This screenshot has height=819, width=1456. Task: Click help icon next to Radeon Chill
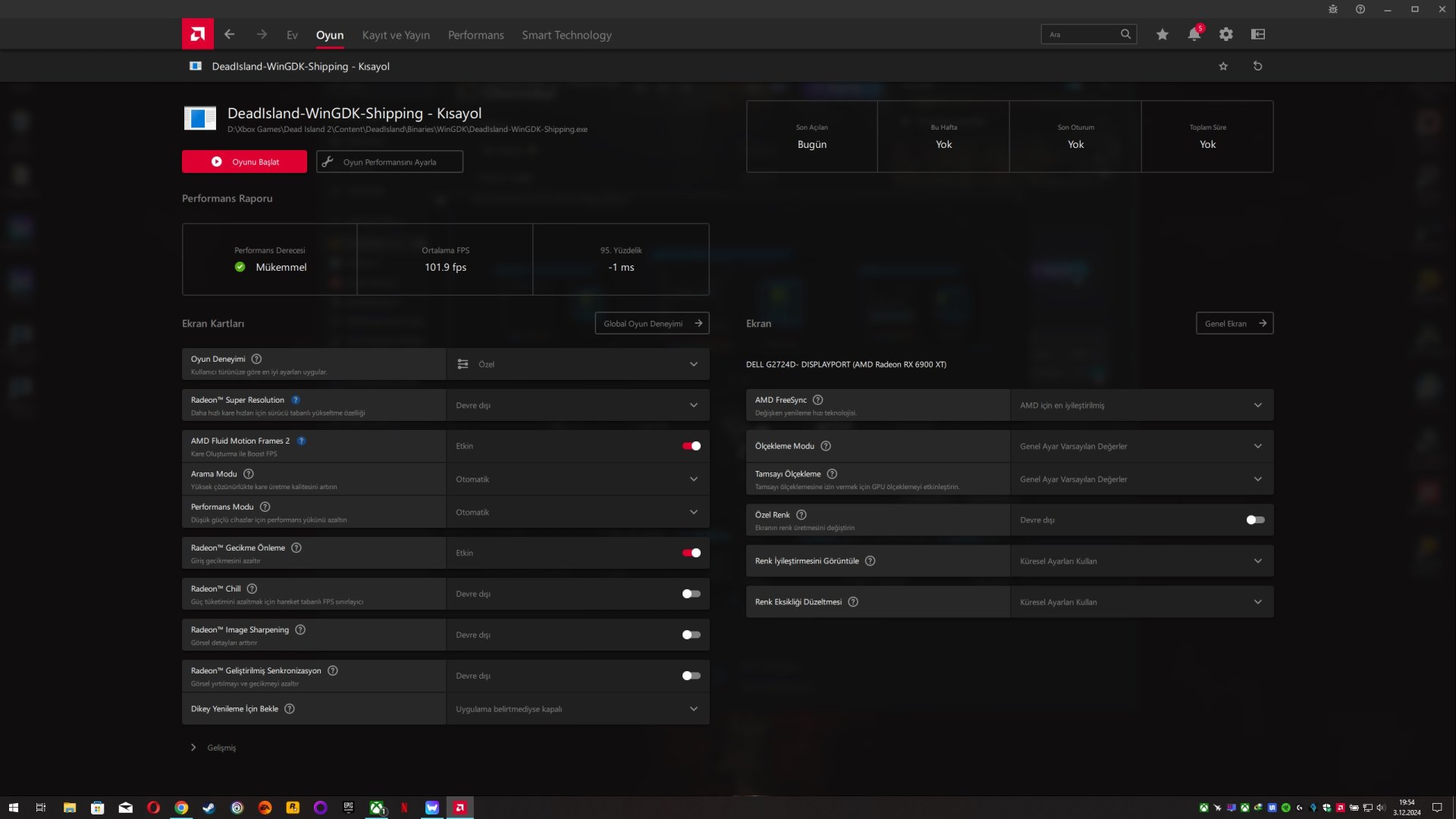click(x=252, y=588)
